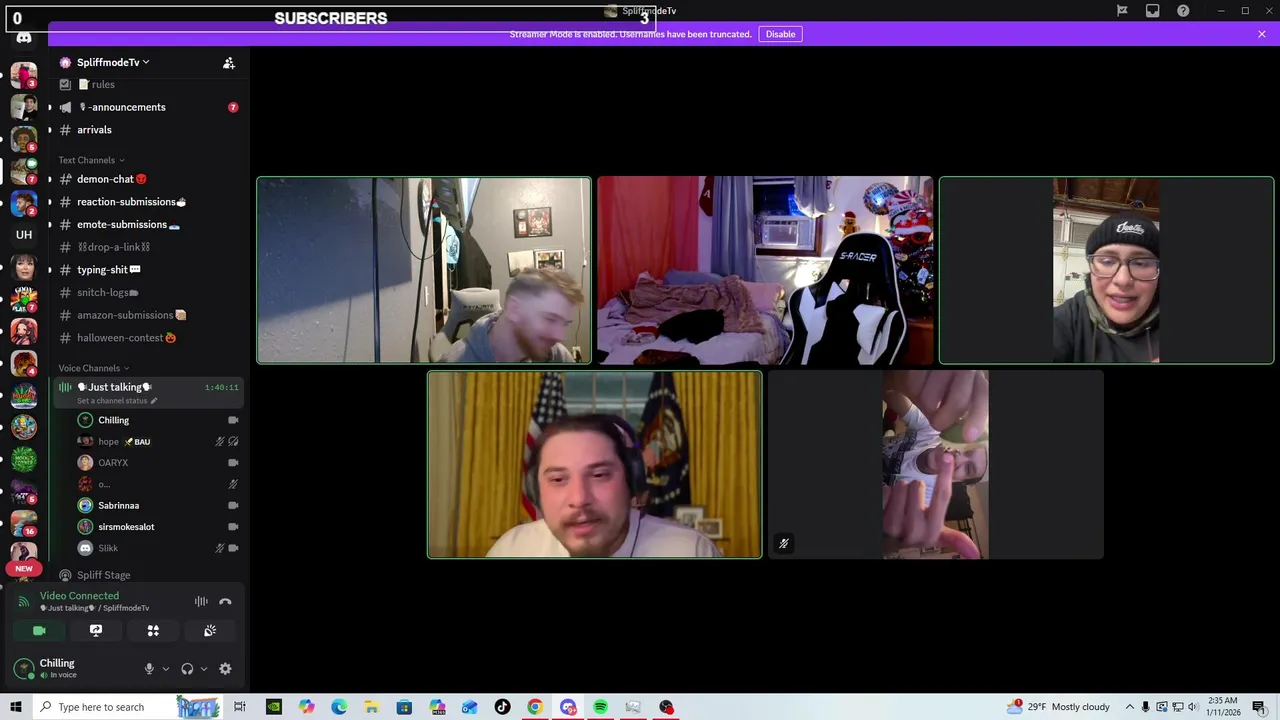Disconnect from voice call
This screenshot has height=720, width=1280.
[x=225, y=602]
